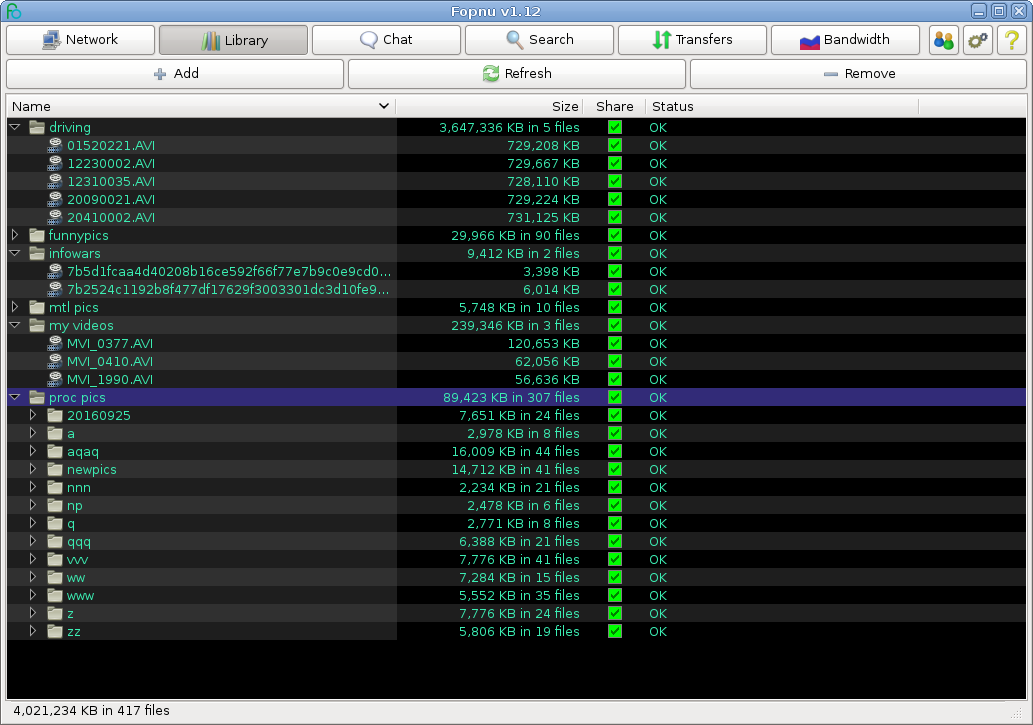This screenshot has height=725, width=1033.
Task: Toggle Share checkbox for mtl pics
Action: pos(615,308)
